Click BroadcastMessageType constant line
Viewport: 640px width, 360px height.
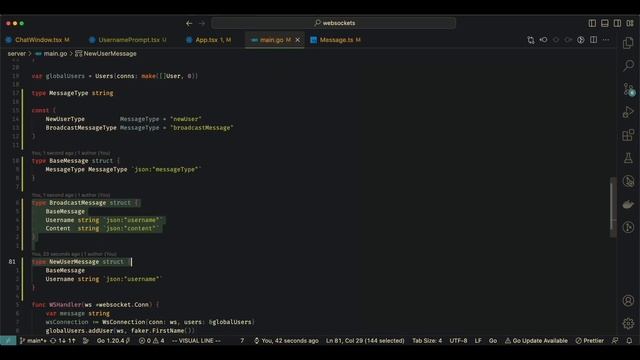[139, 128]
